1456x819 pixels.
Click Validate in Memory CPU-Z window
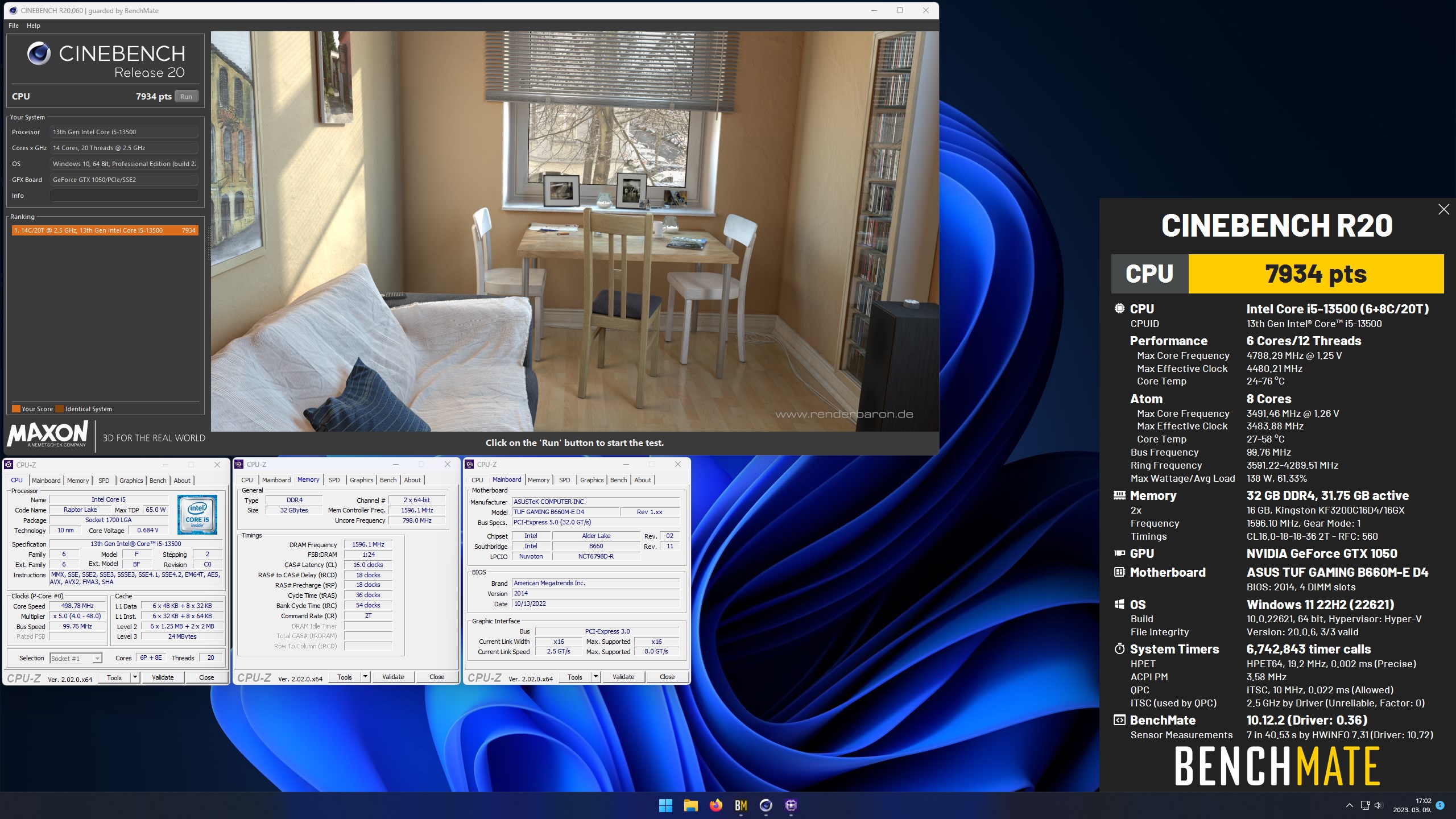click(x=393, y=677)
